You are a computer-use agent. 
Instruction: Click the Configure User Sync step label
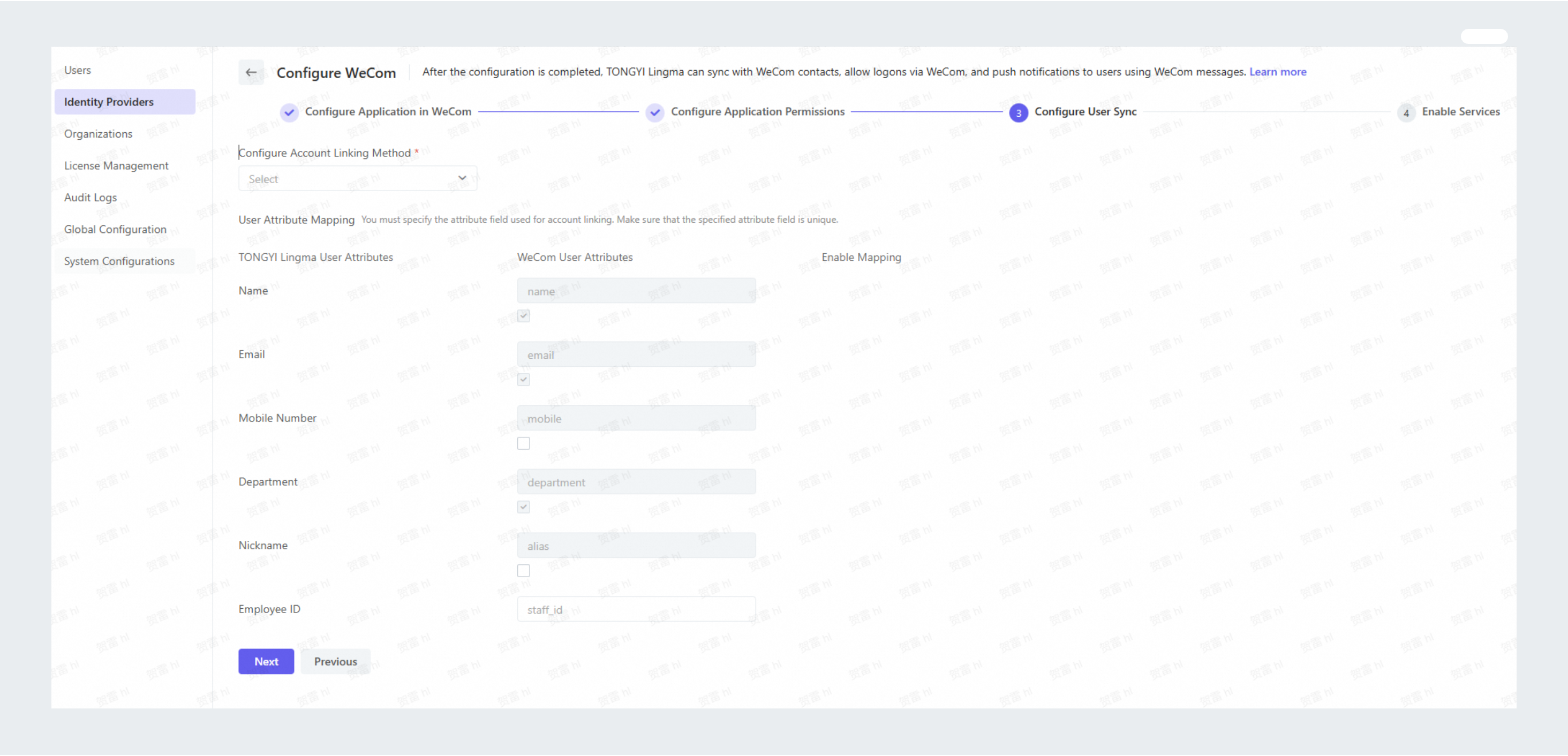(x=1085, y=112)
